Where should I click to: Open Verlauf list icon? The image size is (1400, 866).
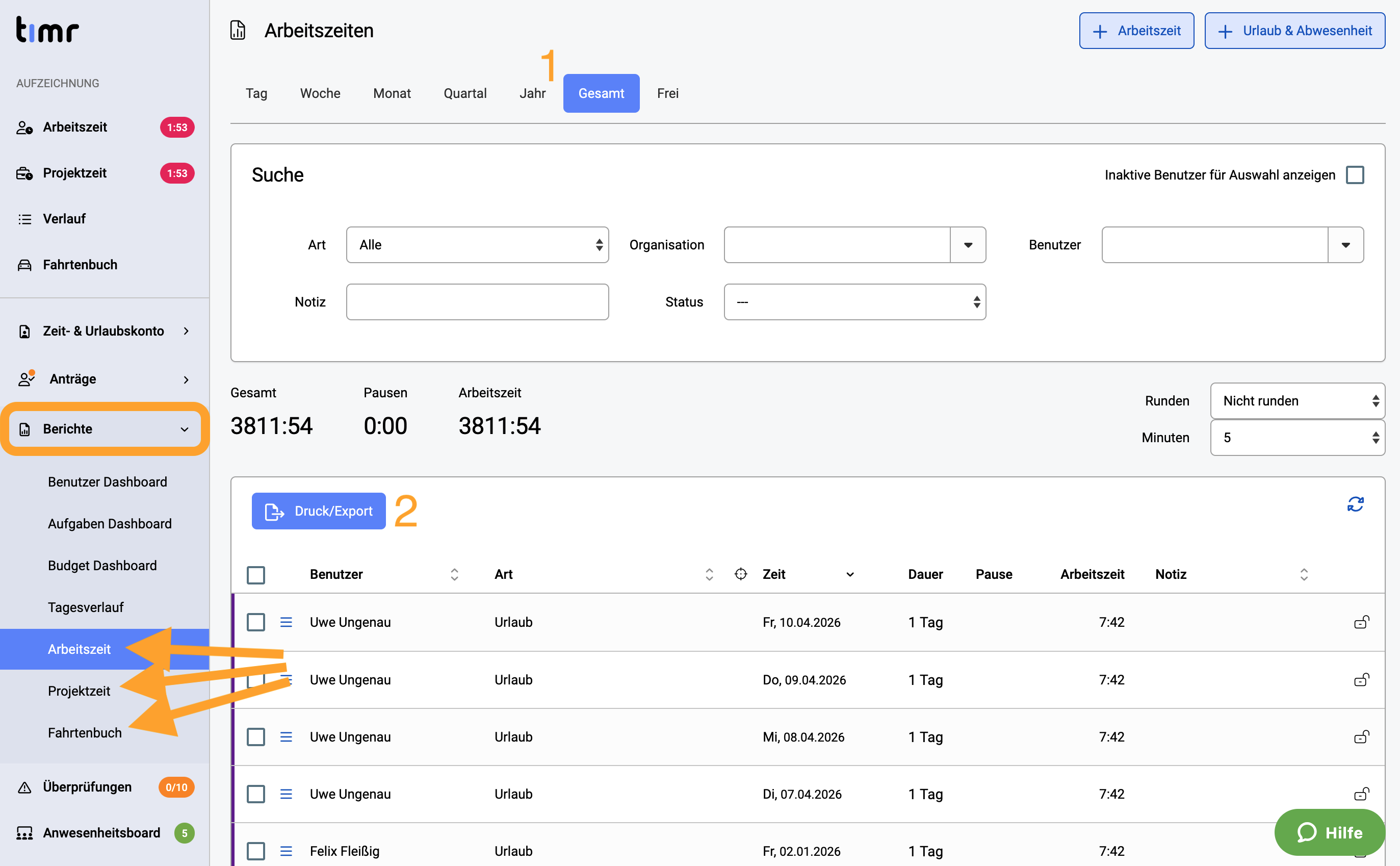click(24, 219)
